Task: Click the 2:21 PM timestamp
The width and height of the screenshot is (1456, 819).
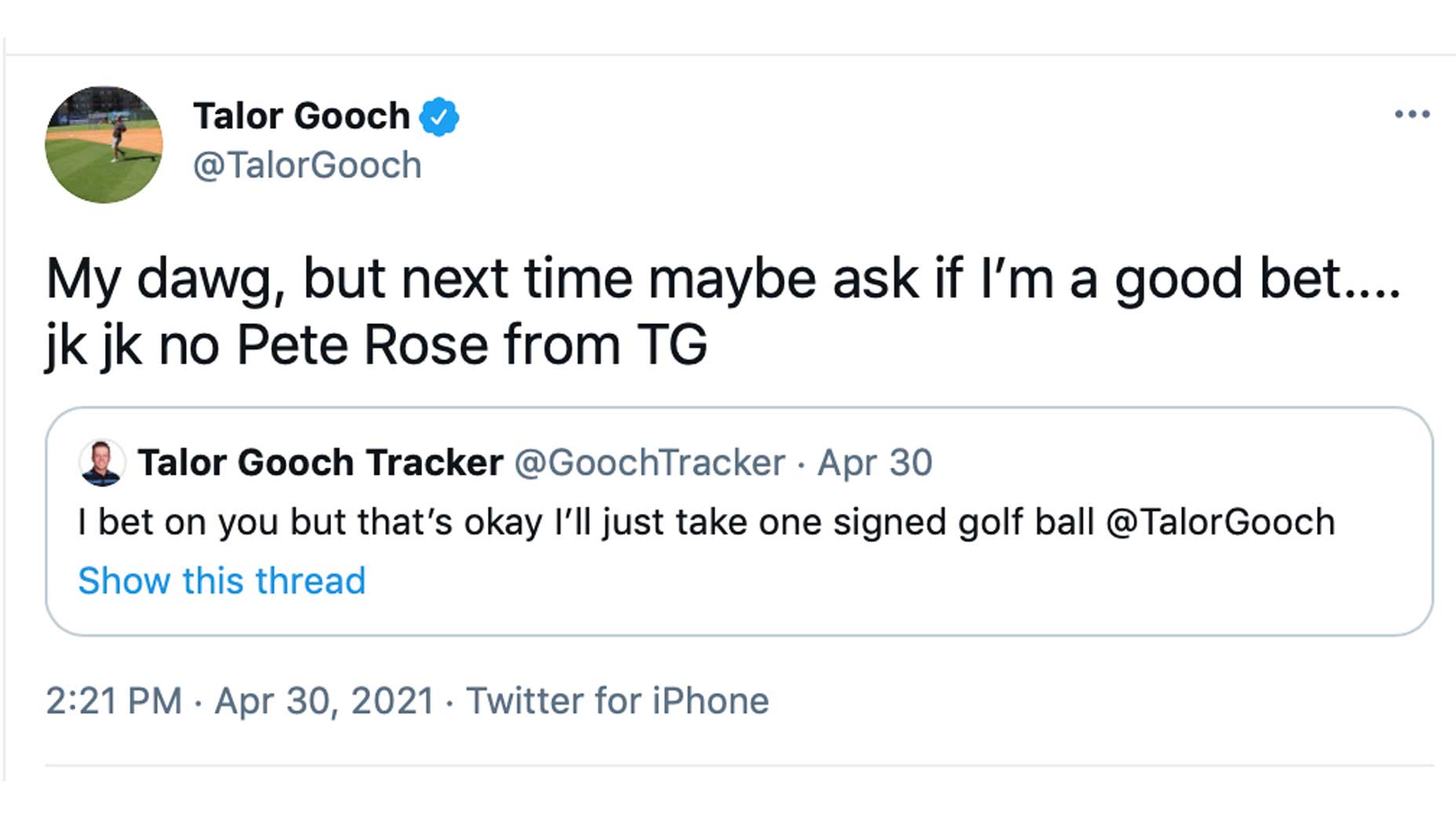Action: pyautogui.click(x=114, y=701)
